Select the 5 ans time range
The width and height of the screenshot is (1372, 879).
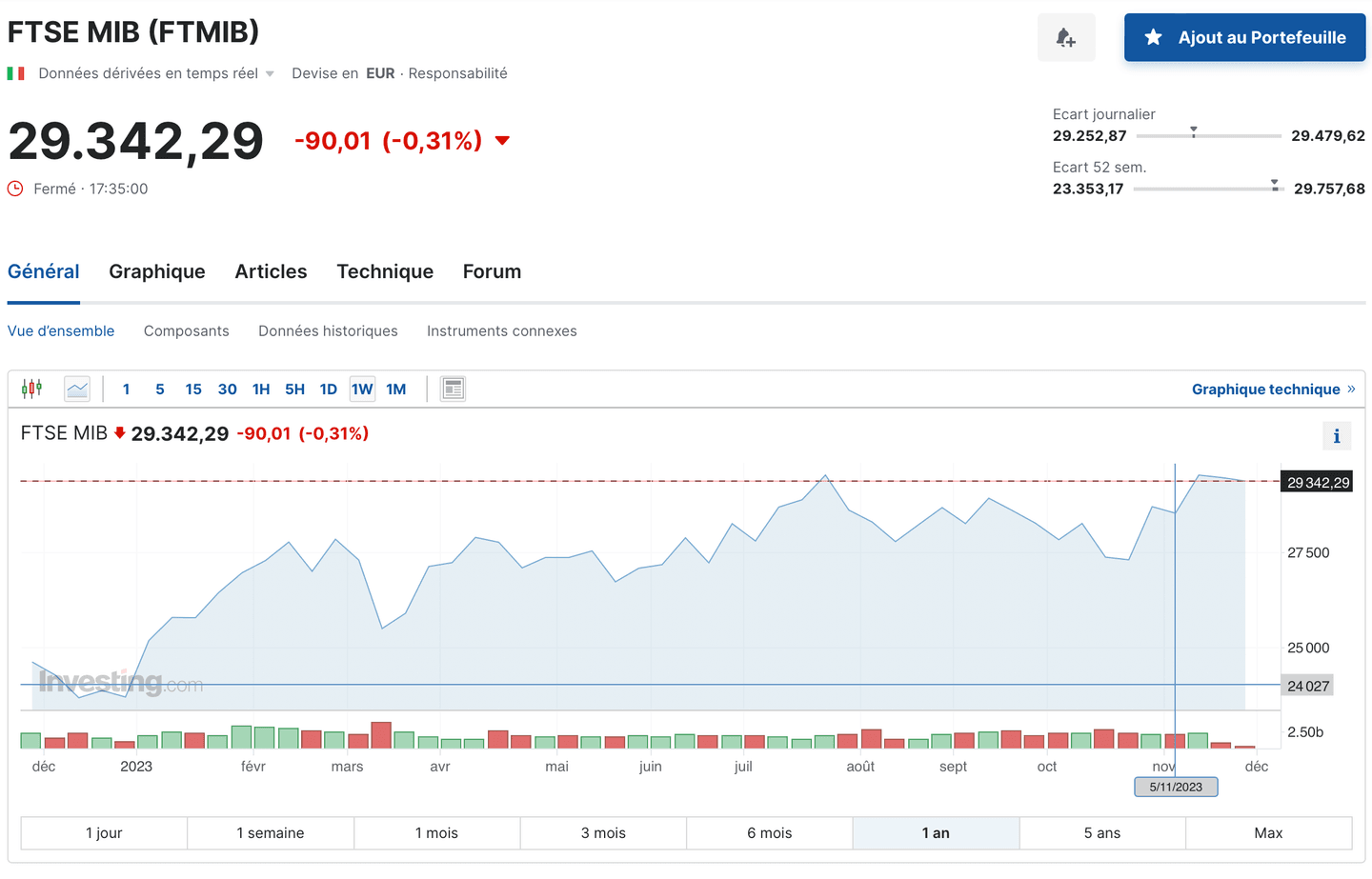(x=1102, y=832)
